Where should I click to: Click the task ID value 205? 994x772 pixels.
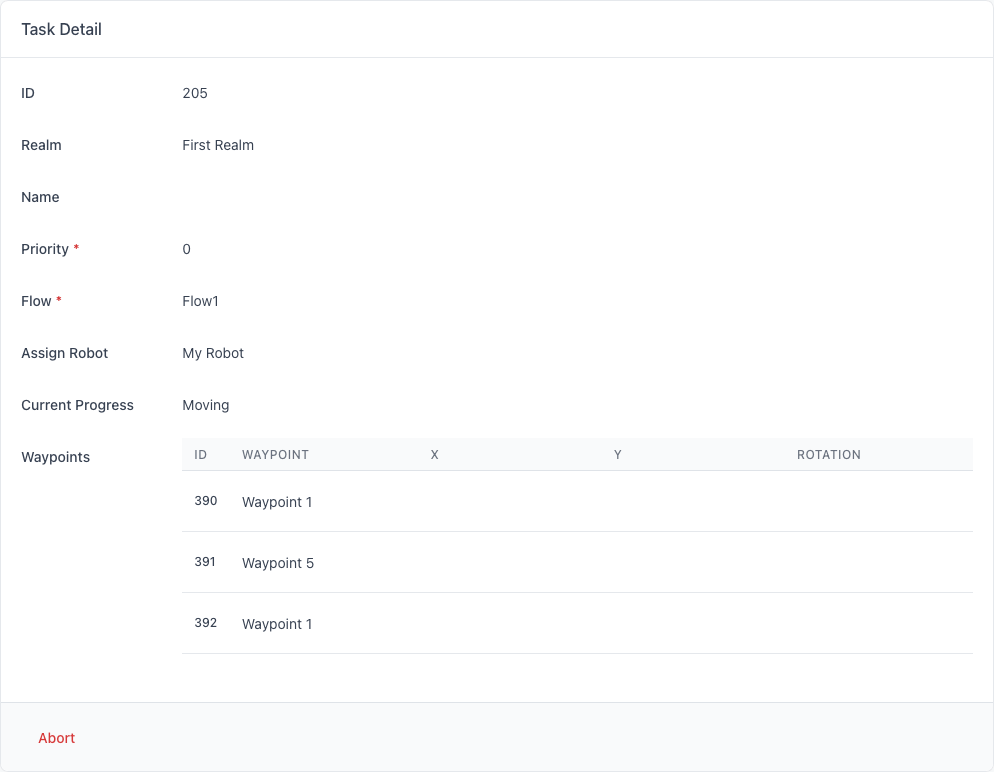coord(195,93)
